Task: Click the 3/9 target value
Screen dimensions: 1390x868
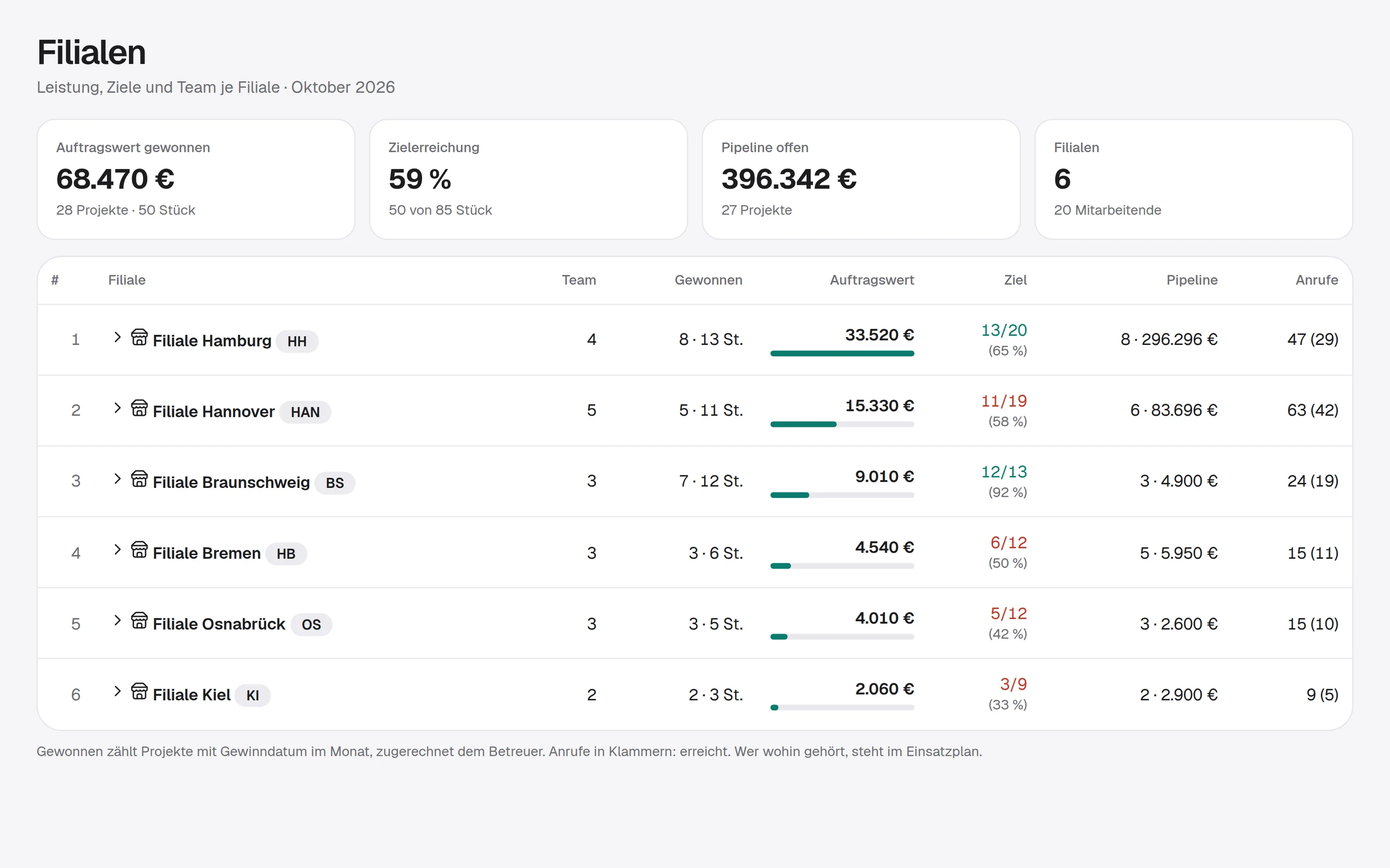Action: tap(1013, 684)
